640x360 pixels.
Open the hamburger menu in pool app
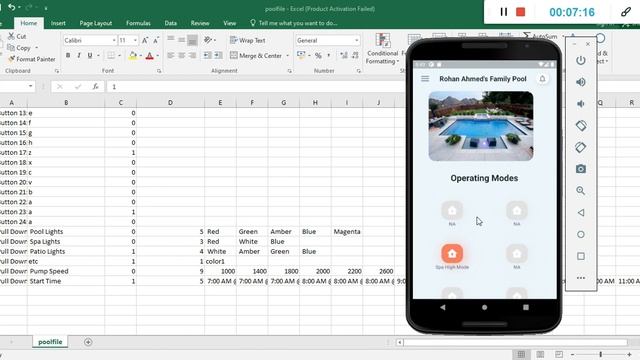pyautogui.click(x=425, y=78)
